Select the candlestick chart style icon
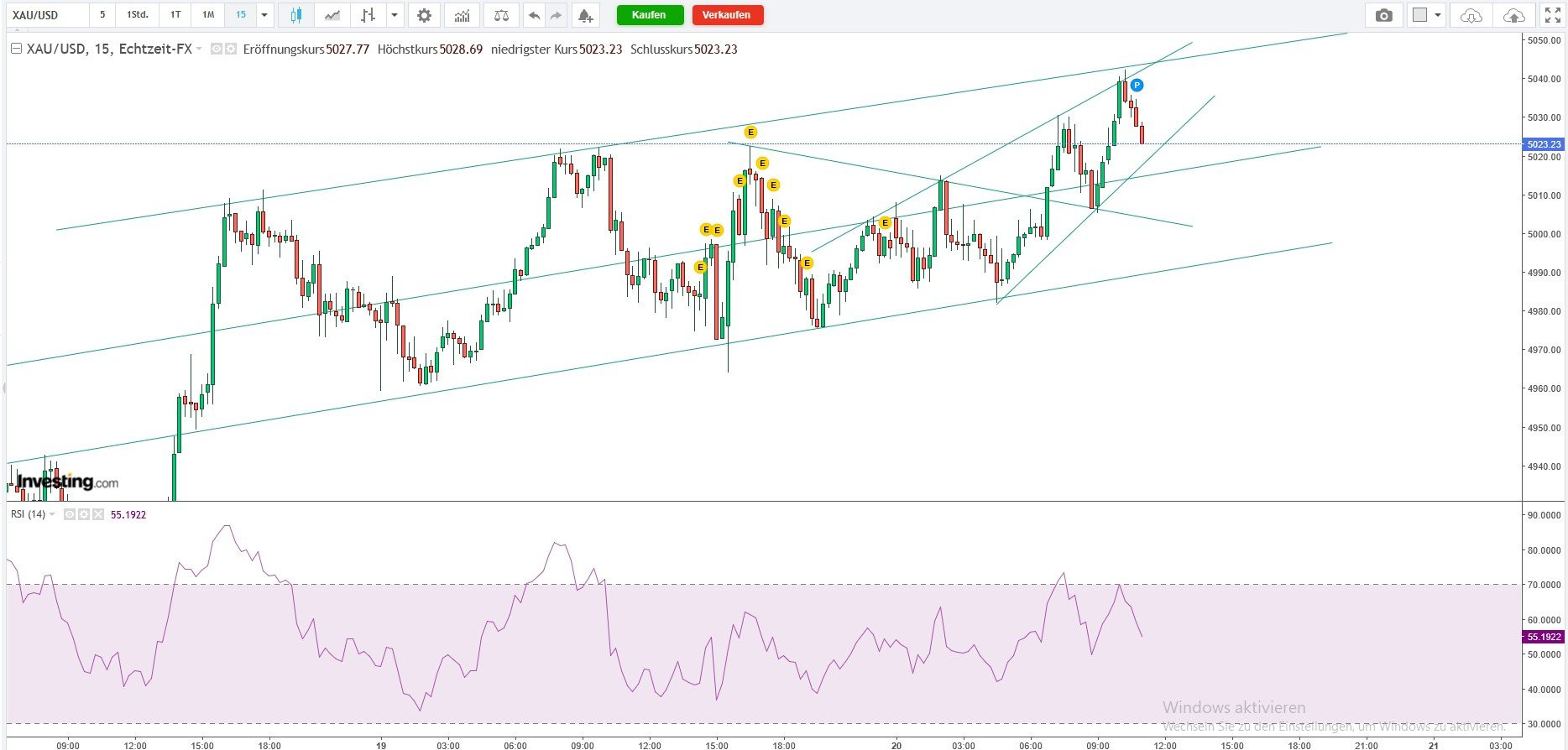The image size is (1568, 750). pos(295,15)
